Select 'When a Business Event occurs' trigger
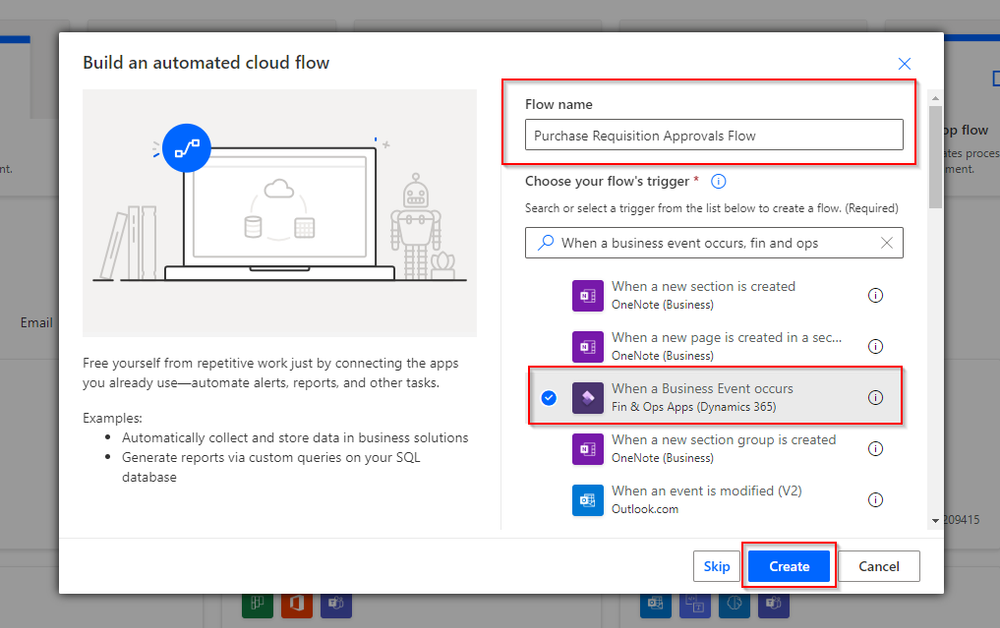 pos(714,397)
